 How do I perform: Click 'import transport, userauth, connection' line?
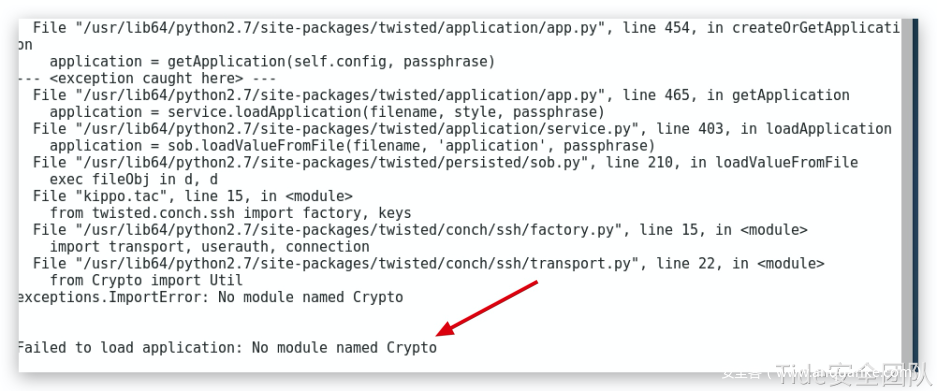(209, 247)
